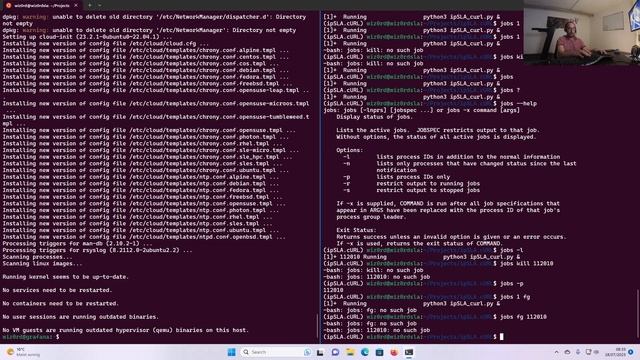Viewport: 640px width, 360px height.
Task: Click '-bash: jobs: 112010: no such job' after kill
Action: [x=376, y=277]
